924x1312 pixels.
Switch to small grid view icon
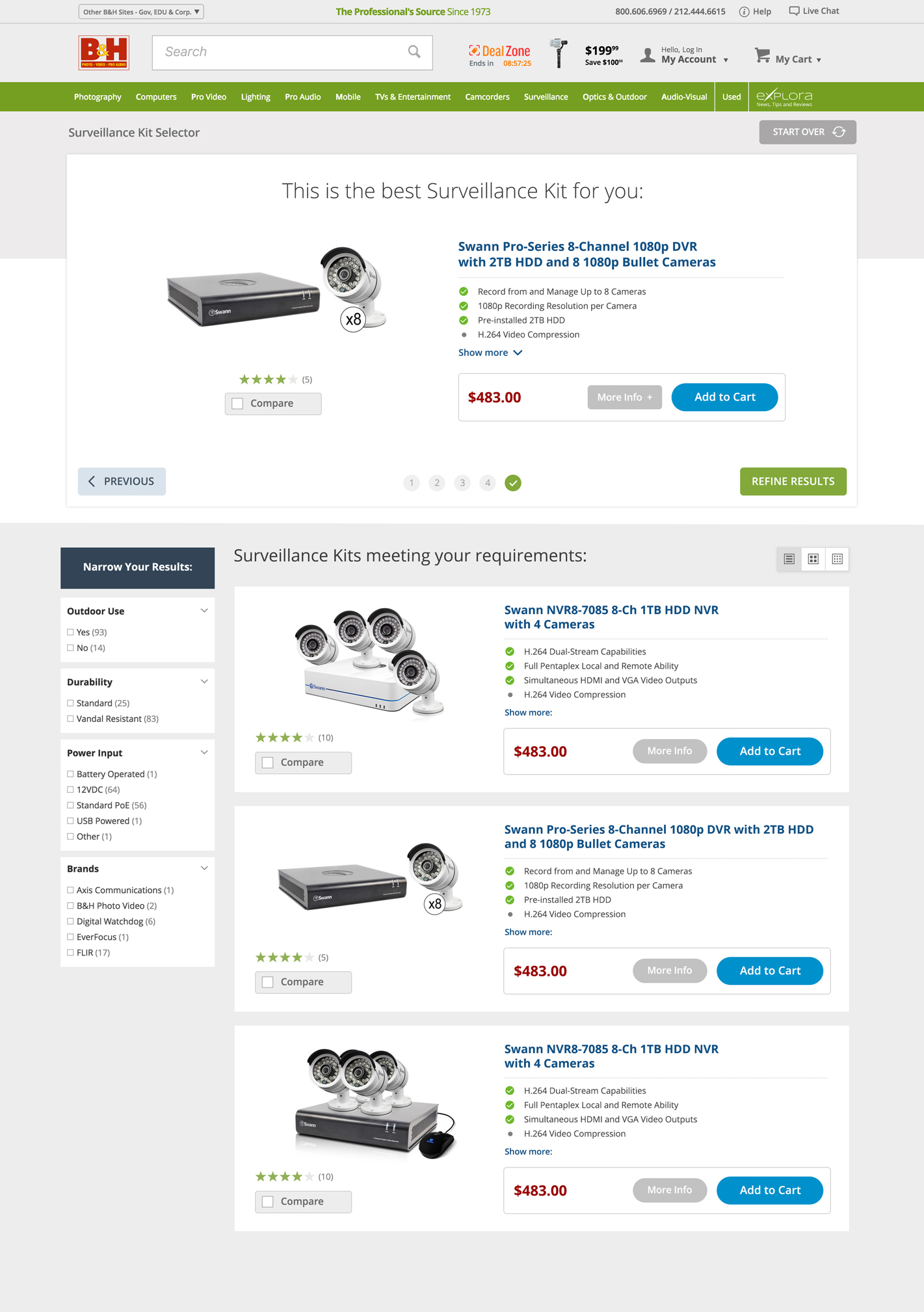coord(838,559)
